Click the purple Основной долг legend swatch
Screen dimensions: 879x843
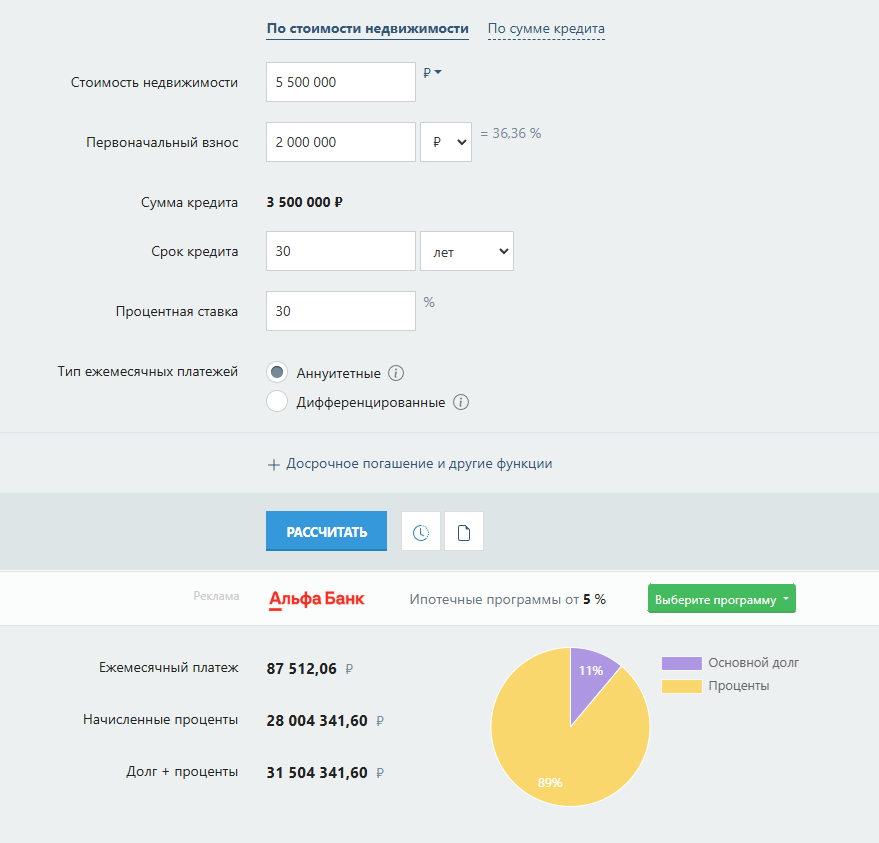[x=680, y=663]
